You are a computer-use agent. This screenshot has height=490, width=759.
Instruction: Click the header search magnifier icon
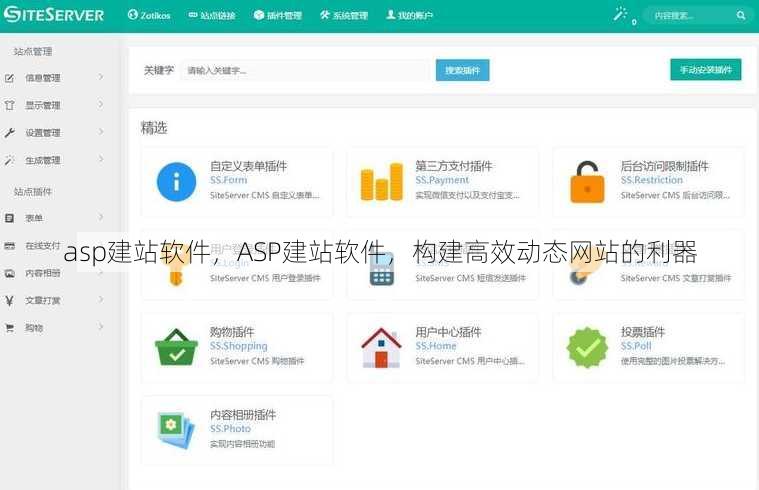pyautogui.click(x=741, y=15)
